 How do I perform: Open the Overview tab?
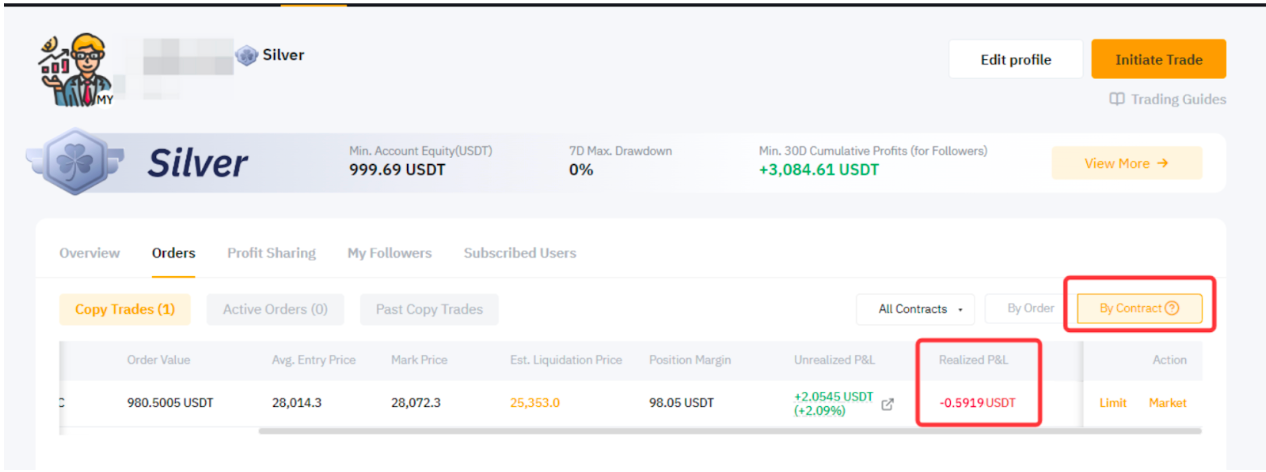[89, 253]
